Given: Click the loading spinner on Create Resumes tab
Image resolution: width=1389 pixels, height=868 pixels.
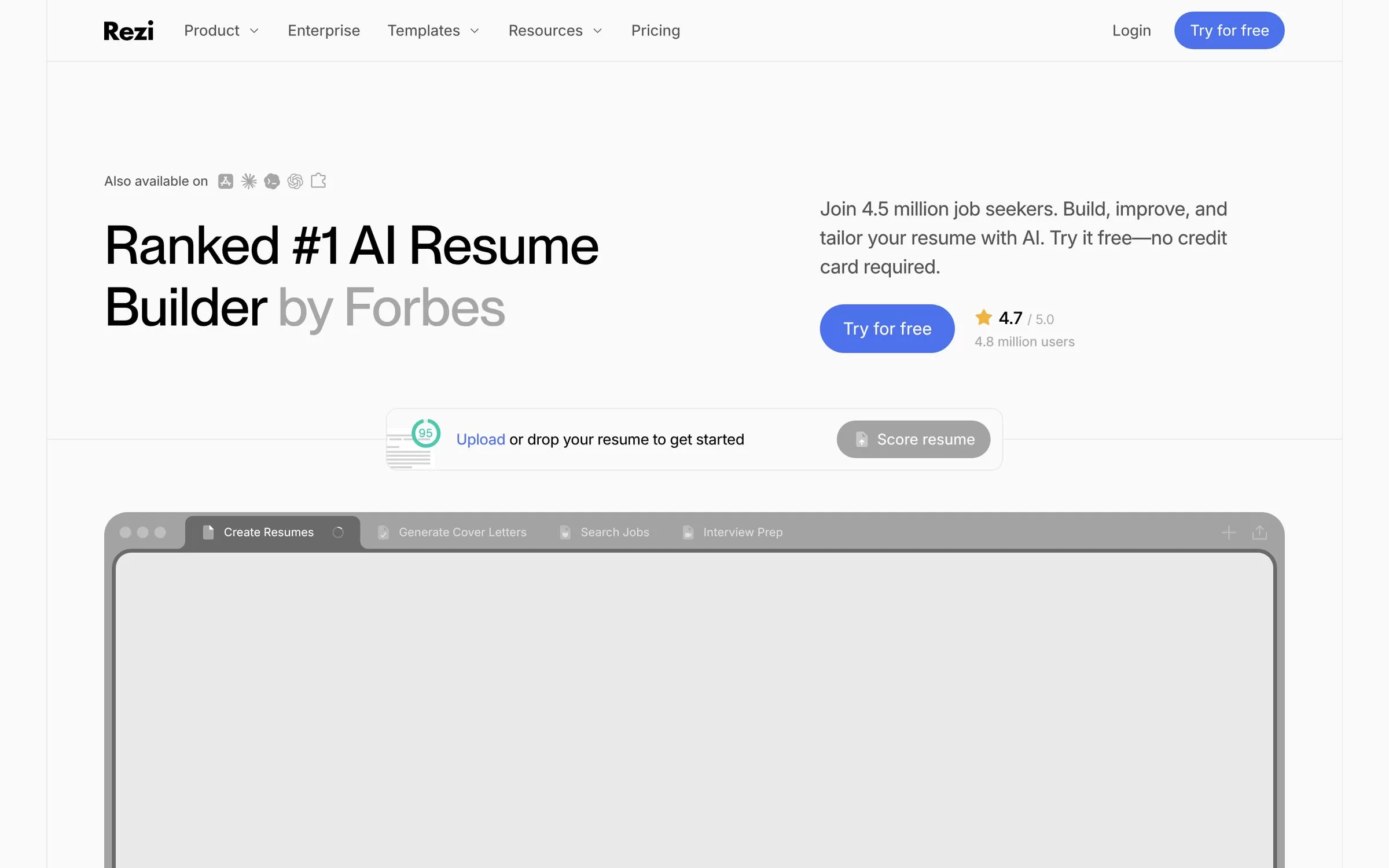Looking at the screenshot, I should tap(338, 532).
